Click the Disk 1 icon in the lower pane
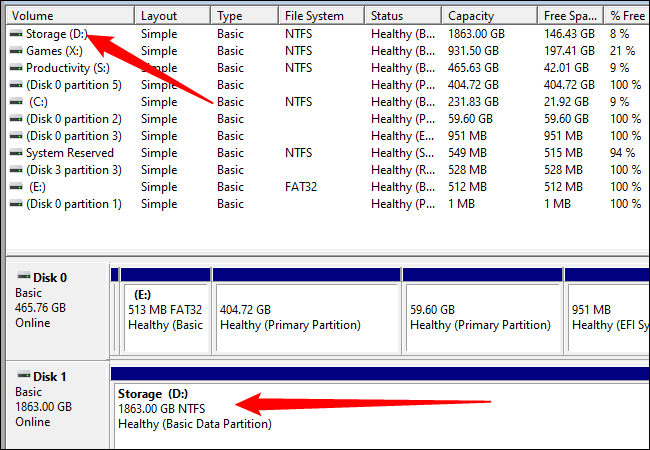 point(24,375)
